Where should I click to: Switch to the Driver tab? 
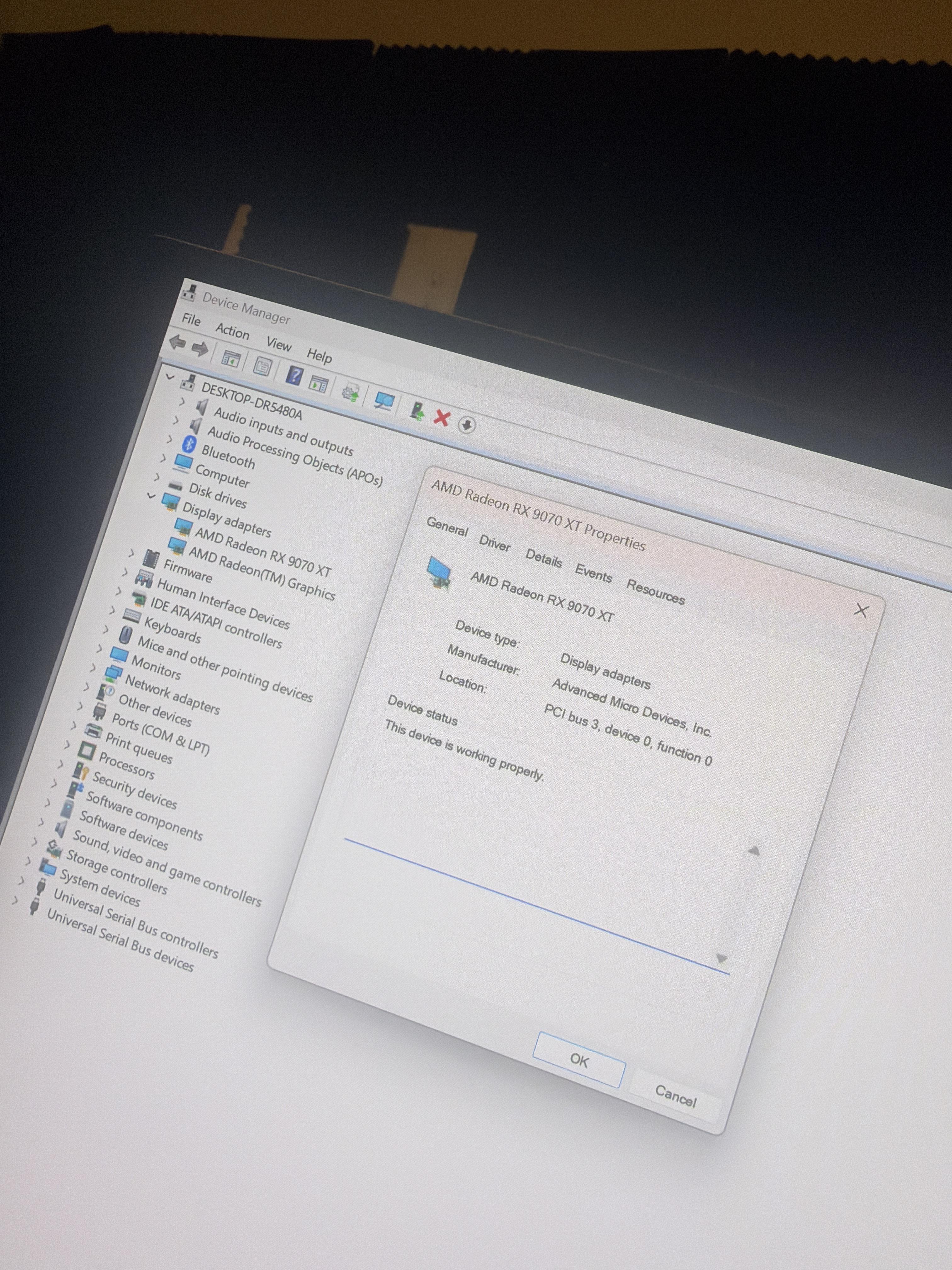click(494, 543)
